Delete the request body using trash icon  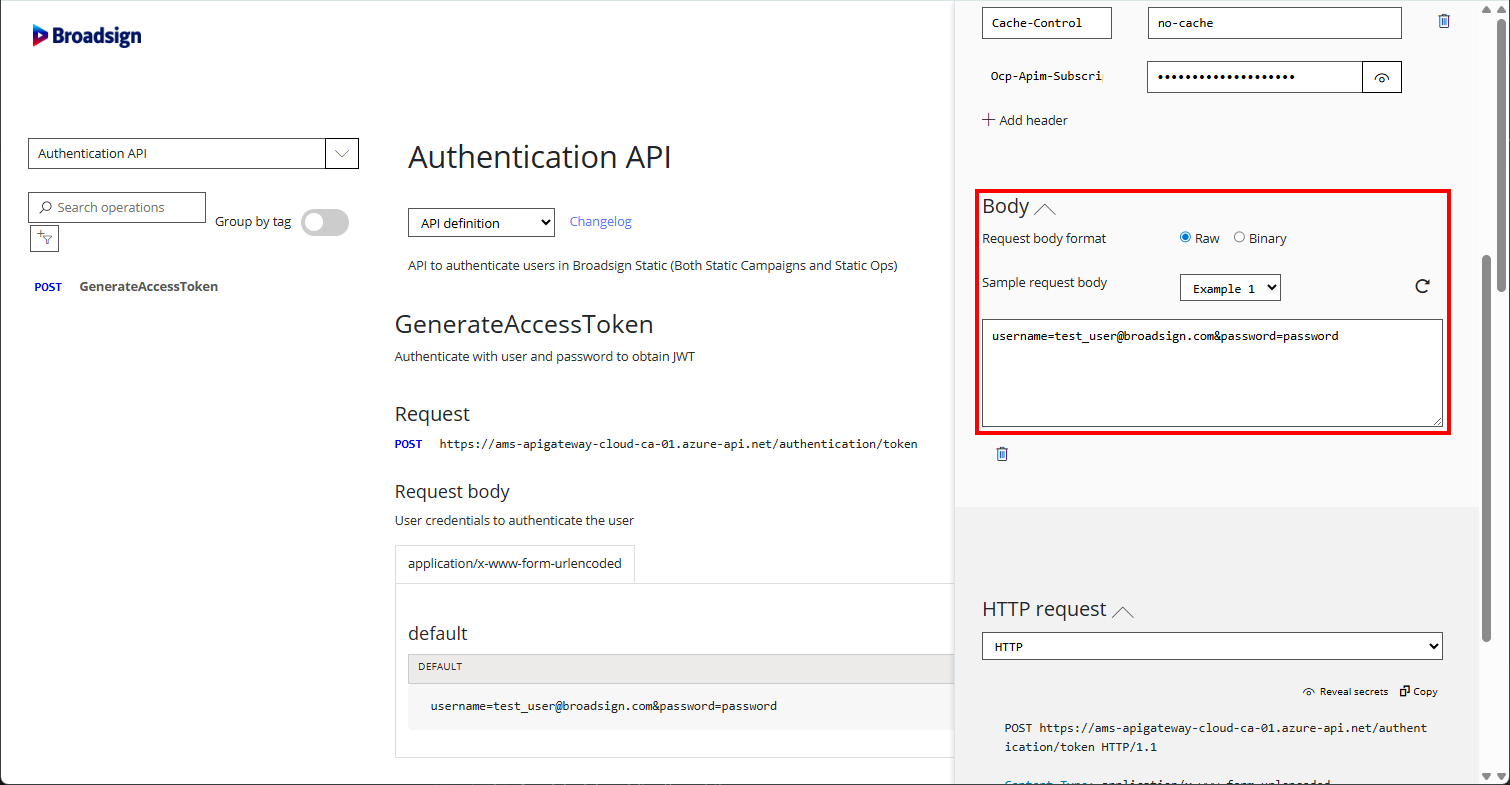pyautogui.click(x=1002, y=454)
